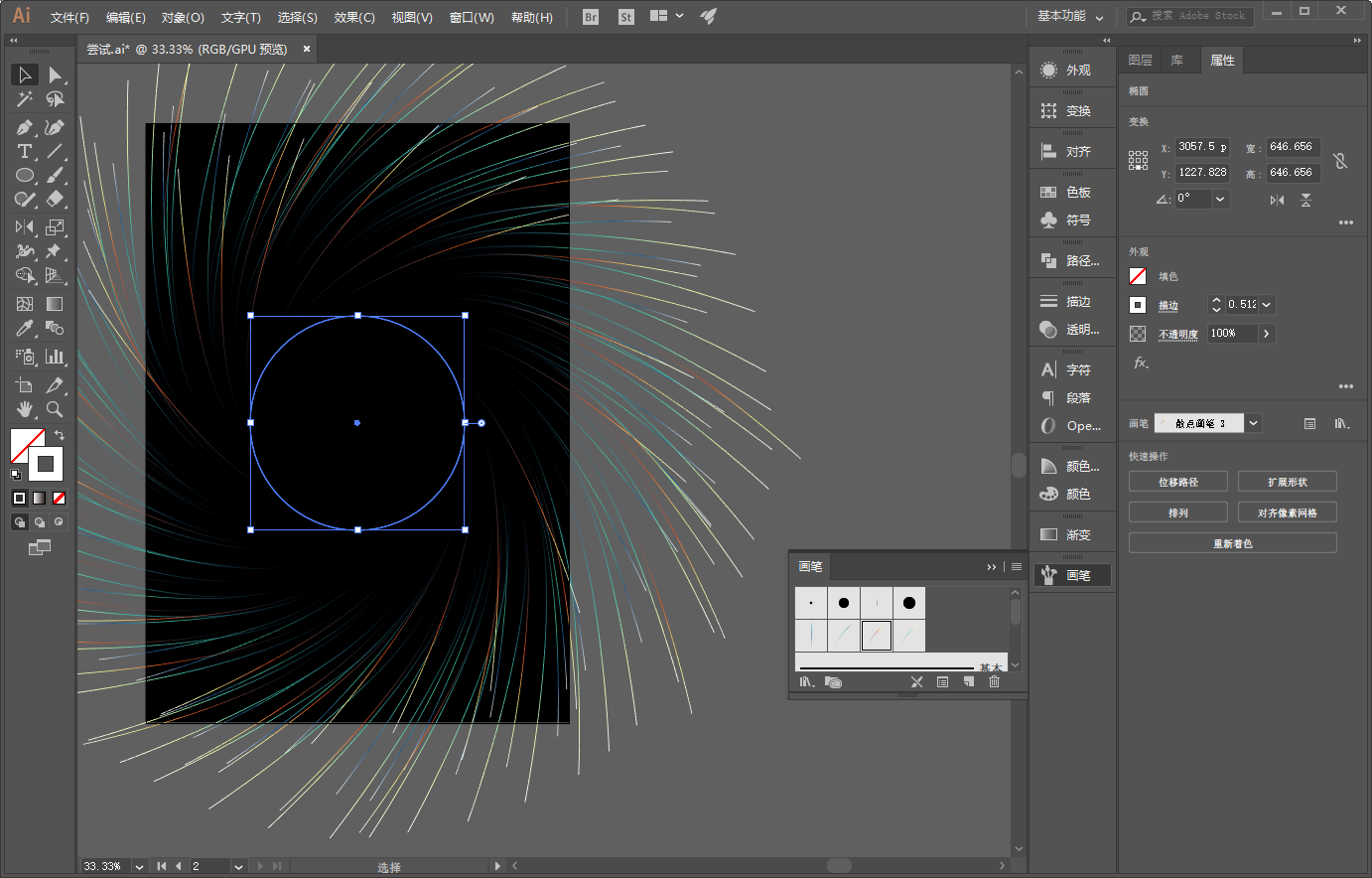Select the Magic Wand tool
The height and width of the screenshot is (878, 1372).
pos(24,99)
